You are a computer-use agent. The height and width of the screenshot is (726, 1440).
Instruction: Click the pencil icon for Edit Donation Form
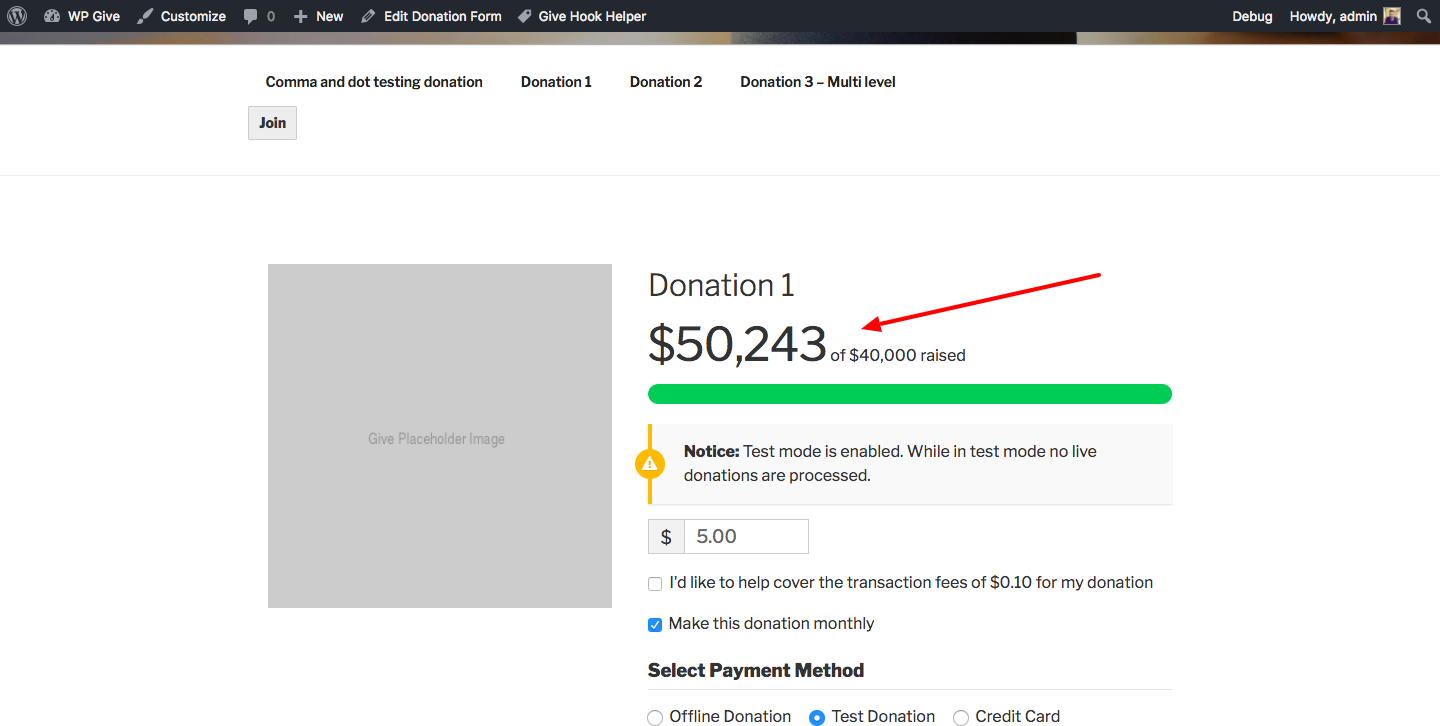coord(368,16)
